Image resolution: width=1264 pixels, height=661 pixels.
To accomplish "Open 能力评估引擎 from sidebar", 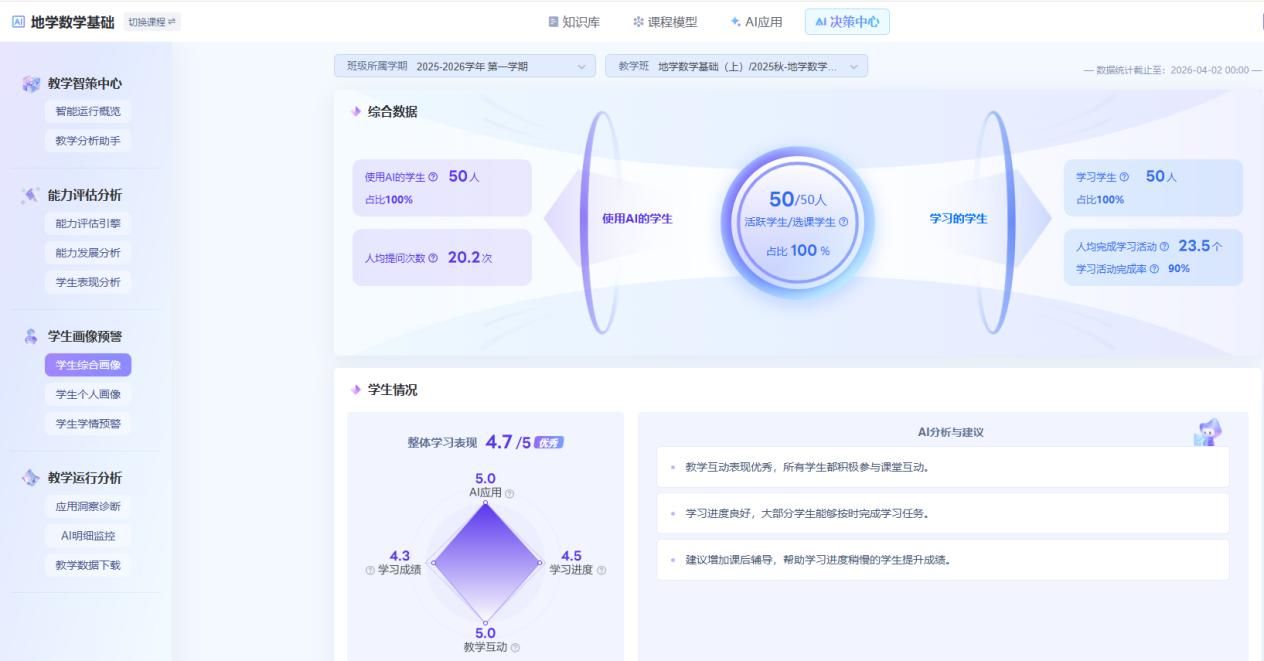I will [88, 224].
